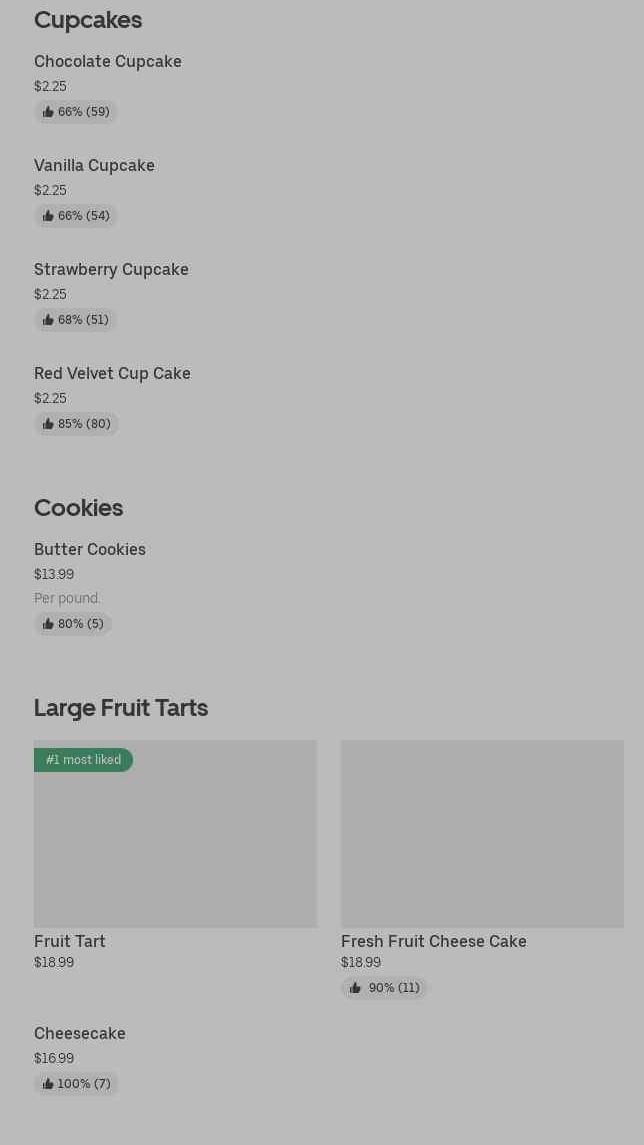Viewport: 644px width, 1145px height.
Task: Click thumbs-up icon under Strawberry Cupcake
Action: pos(48,320)
